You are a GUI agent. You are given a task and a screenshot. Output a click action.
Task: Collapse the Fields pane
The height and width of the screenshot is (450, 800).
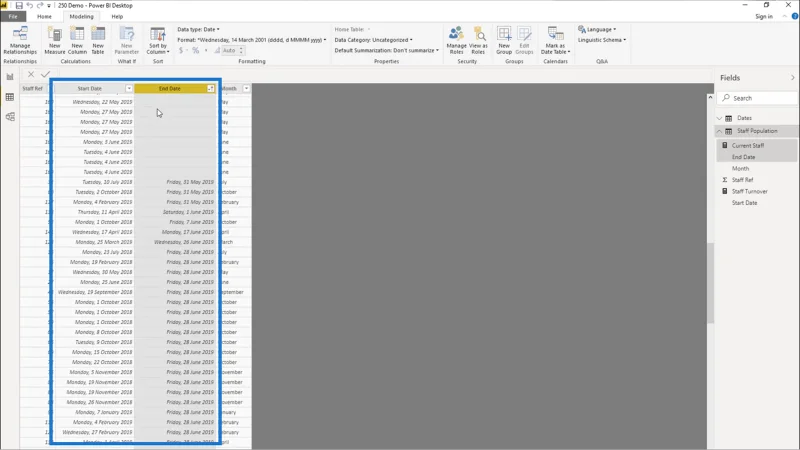pyautogui.click(x=792, y=78)
